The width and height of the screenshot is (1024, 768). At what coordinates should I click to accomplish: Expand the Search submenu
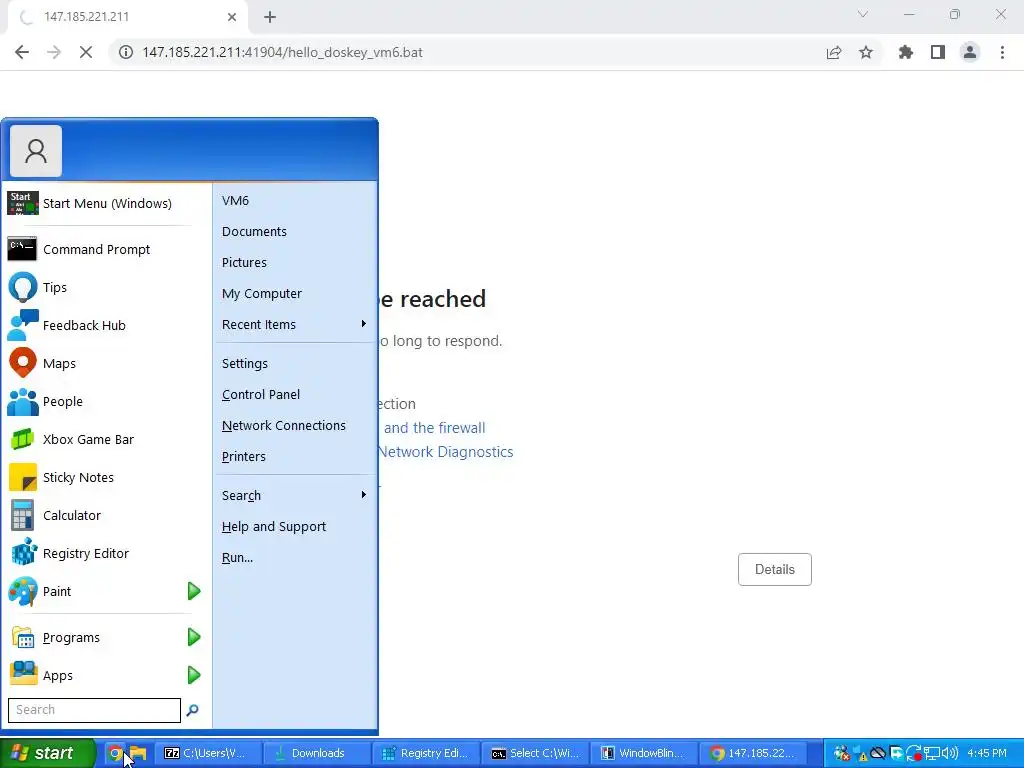click(x=295, y=496)
